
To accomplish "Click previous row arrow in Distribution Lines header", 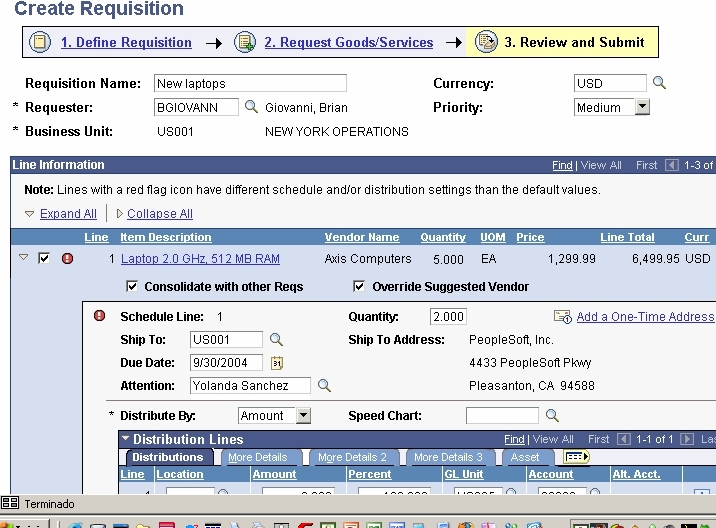I will click(x=623, y=439).
